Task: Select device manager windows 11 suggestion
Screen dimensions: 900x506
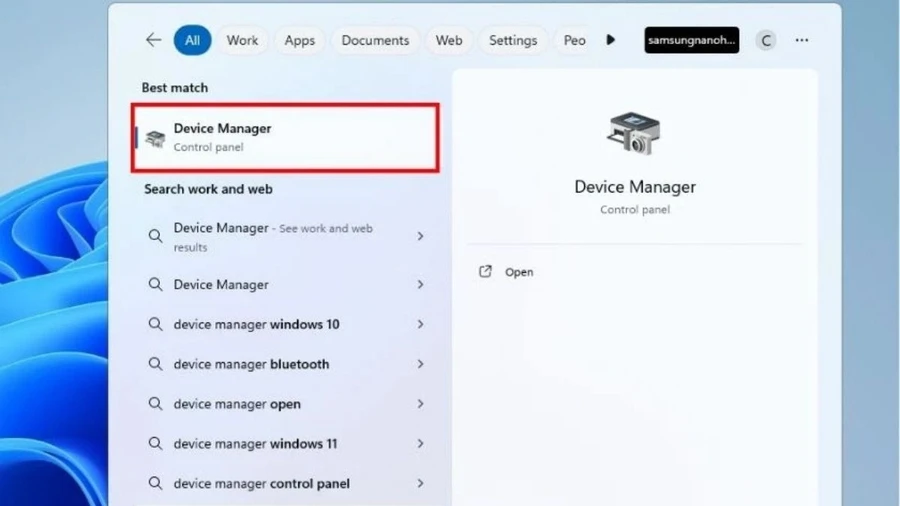Action: coord(285,443)
